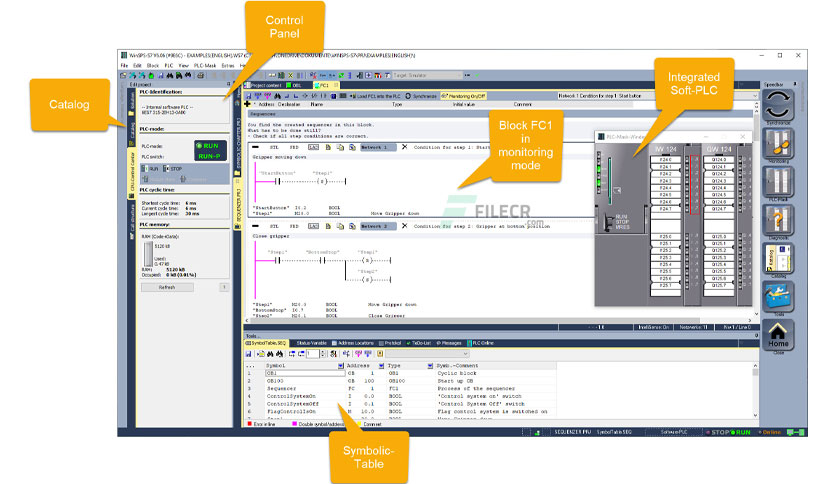Click the stepper arrows beside the number field

[x=323, y=353]
